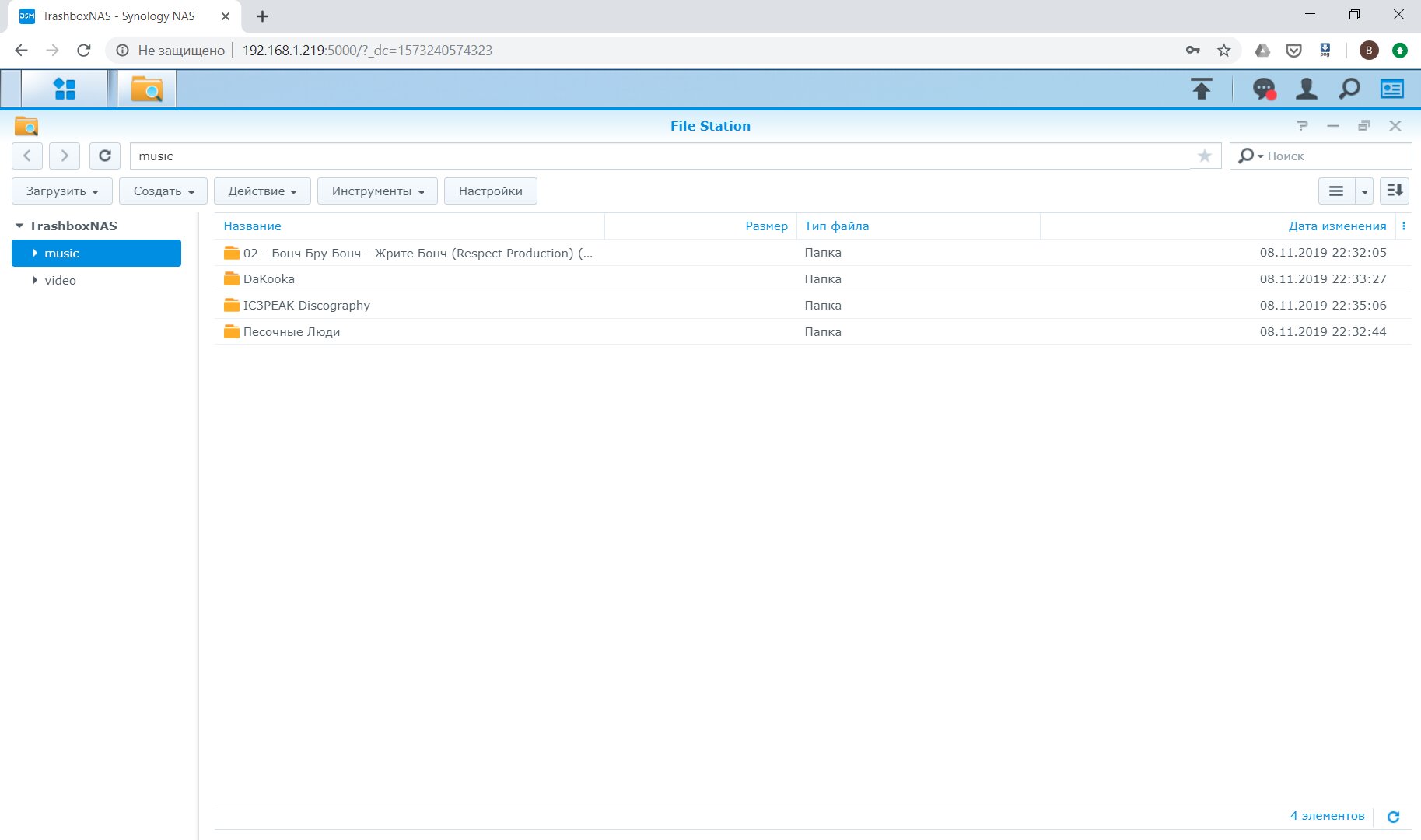Open DSM notifications chat bubble
The width and height of the screenshot is (1421, 840).
[1264, 89]
